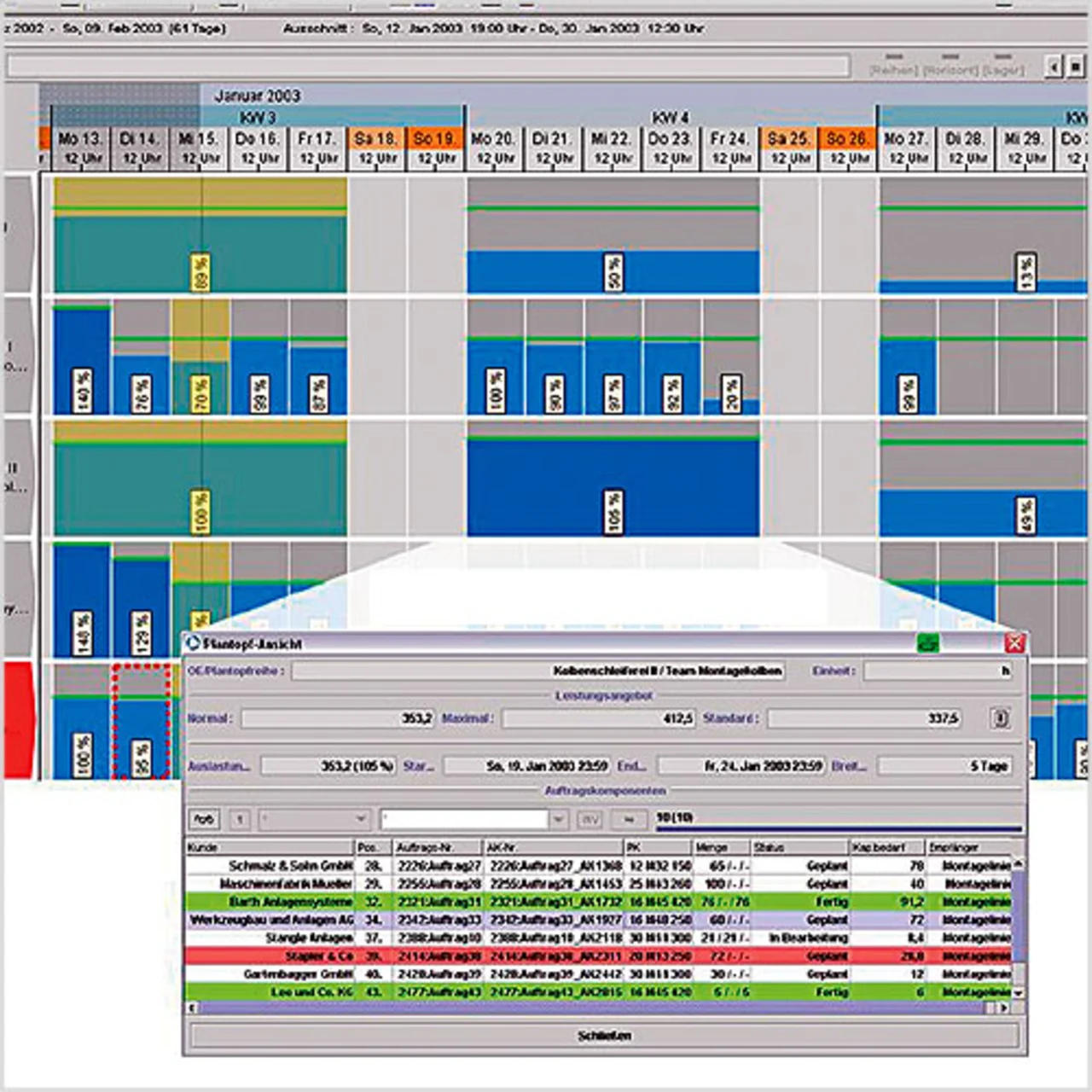Click the left arrow button beside Lager
The image size is (1092, 1092).
[x=1055, y=67]
